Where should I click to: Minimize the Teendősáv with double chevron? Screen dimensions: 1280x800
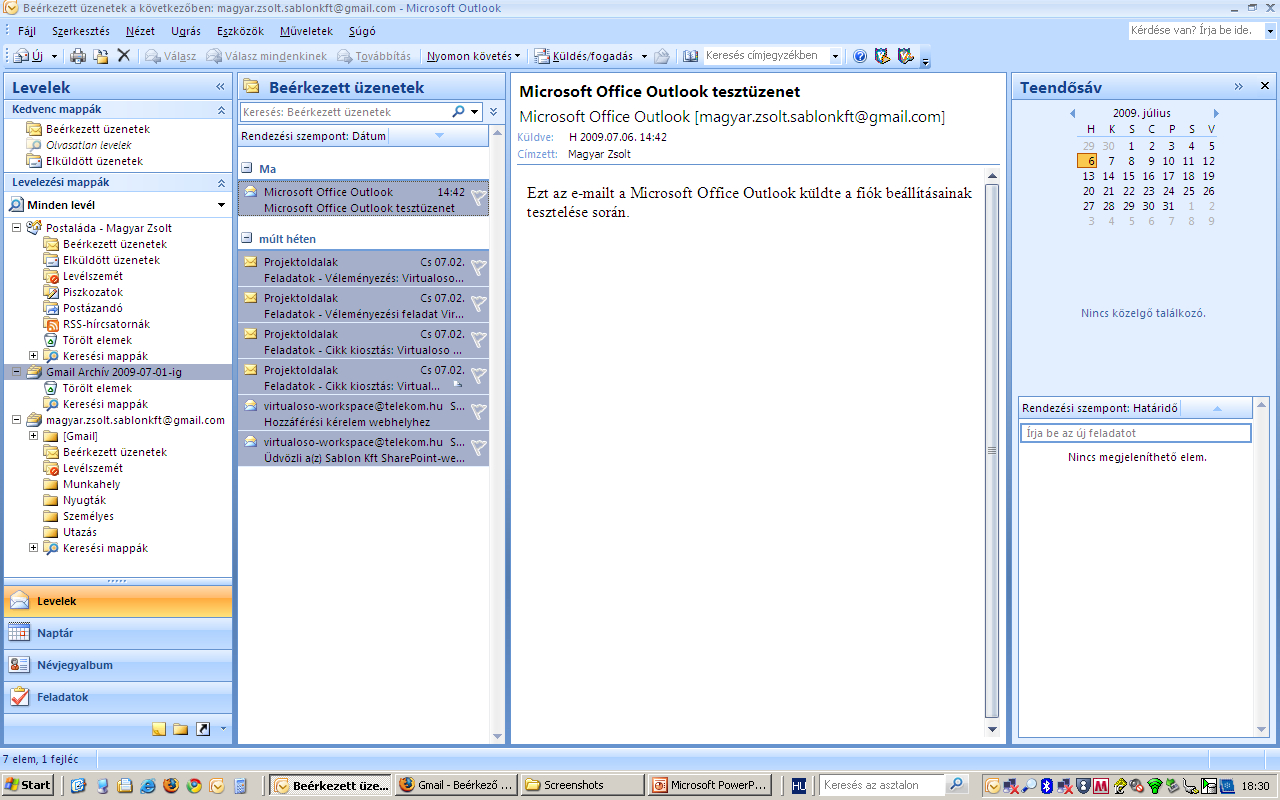click(x=1238, y=87)
